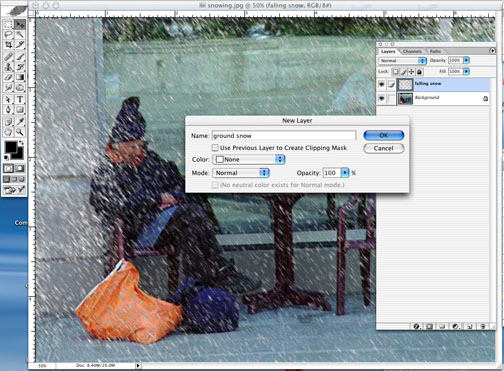Switch to the Channels tab
The width and height of the screenshot is (504, 371).
click(412, 51)
